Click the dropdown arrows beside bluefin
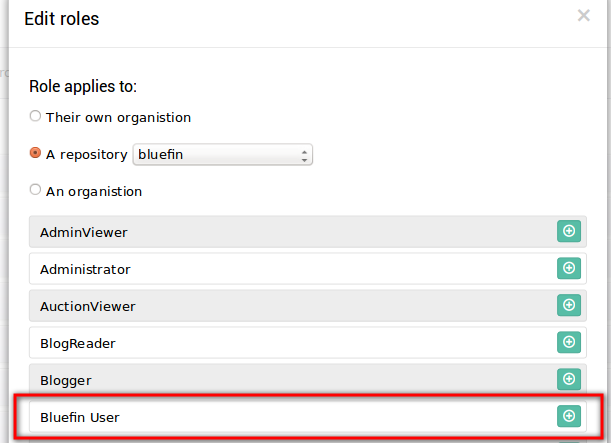This screenshot has height=443, width=611. pyautogui.click(x=304, y=155)
